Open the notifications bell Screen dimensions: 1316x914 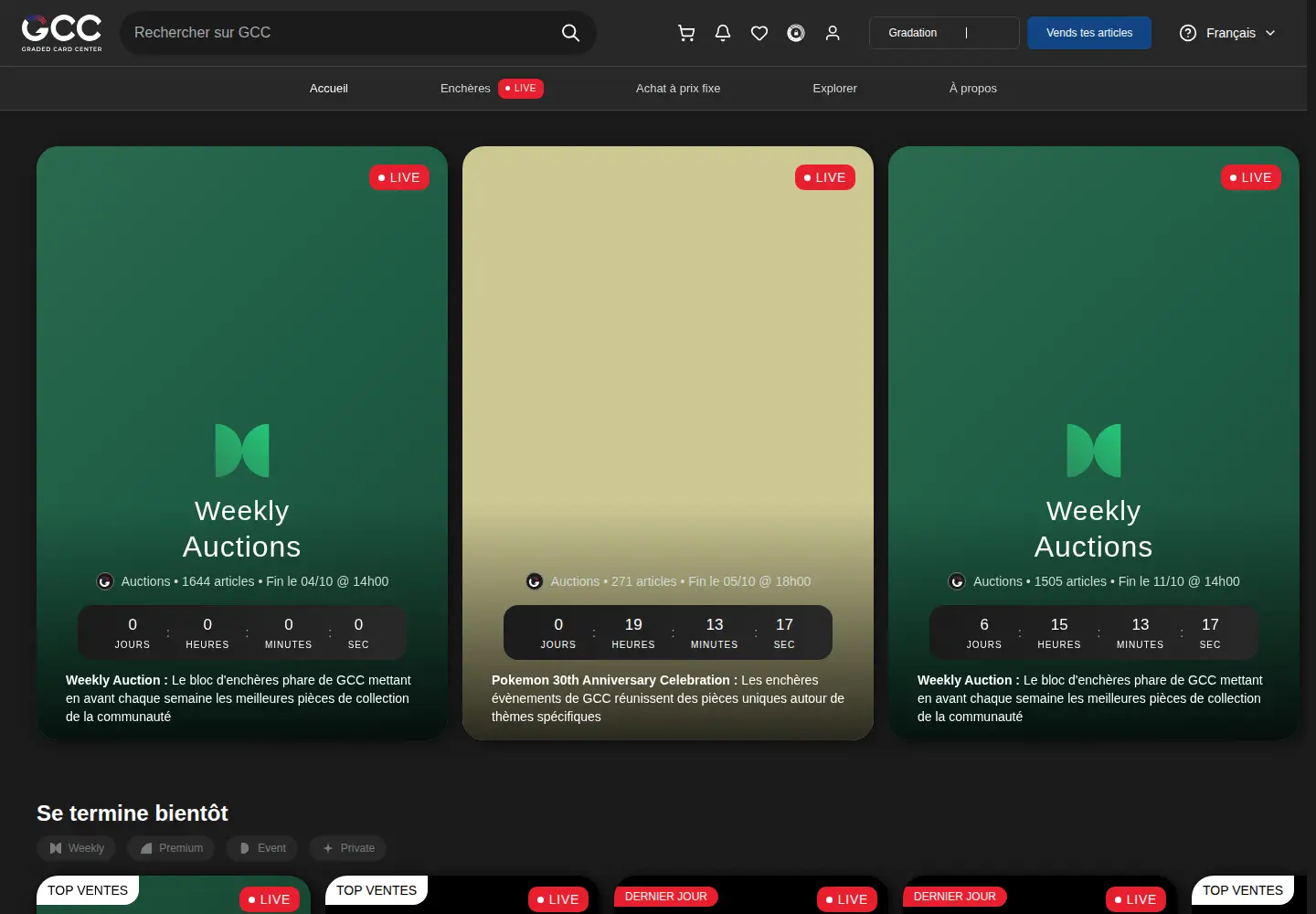723,33
